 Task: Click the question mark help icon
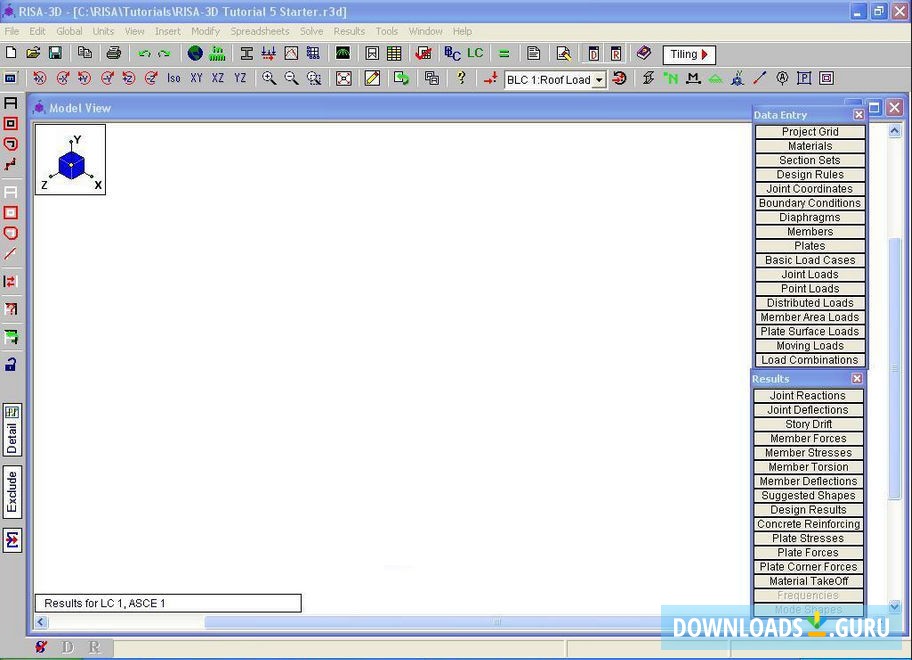pos(461,77)
